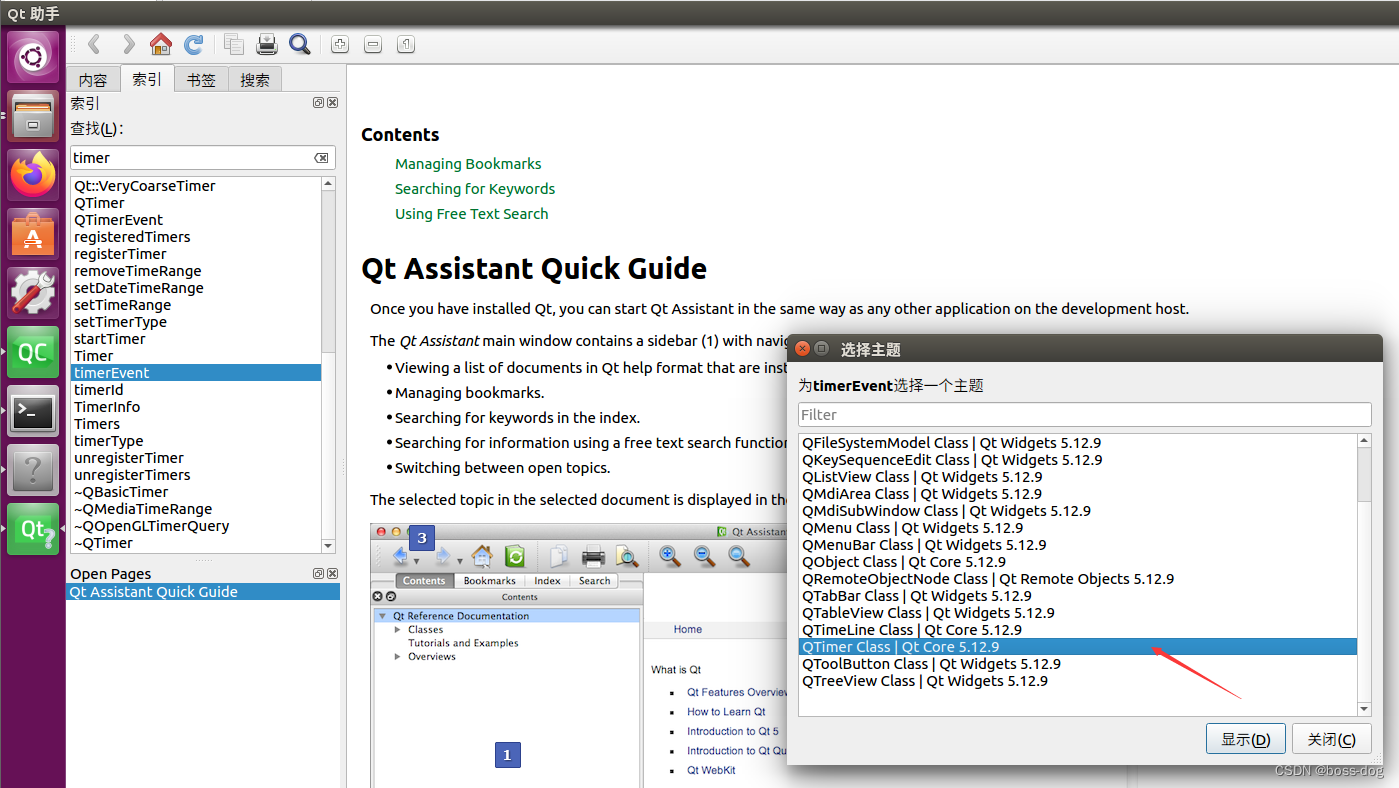Close the 选择主题 dialog via title bar
Image resolution: width=1399 pixels, height=788 pixels.
click(x=802, y=349)
